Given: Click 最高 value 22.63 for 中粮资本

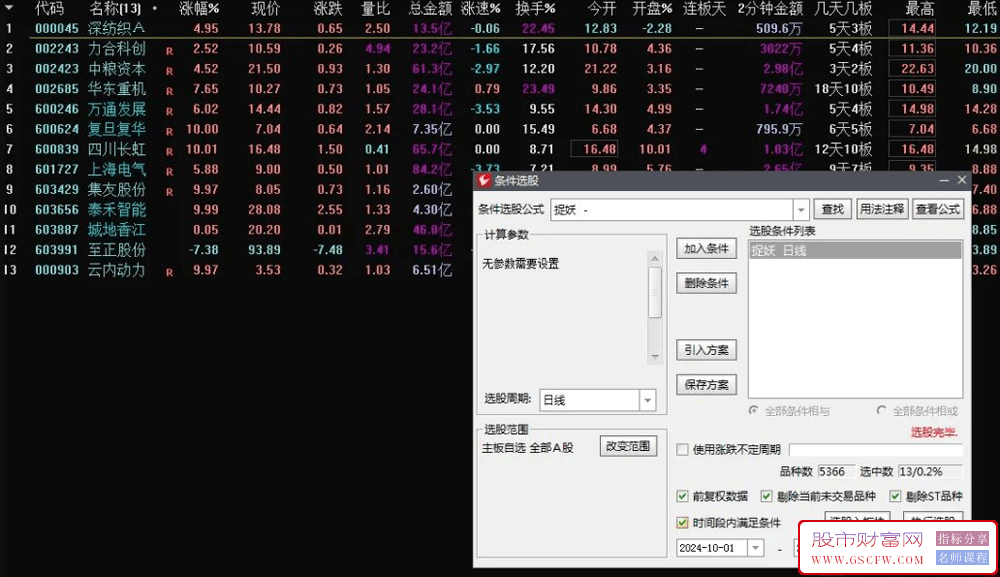Looking at the screenshot, I should [x=912, y=69].
